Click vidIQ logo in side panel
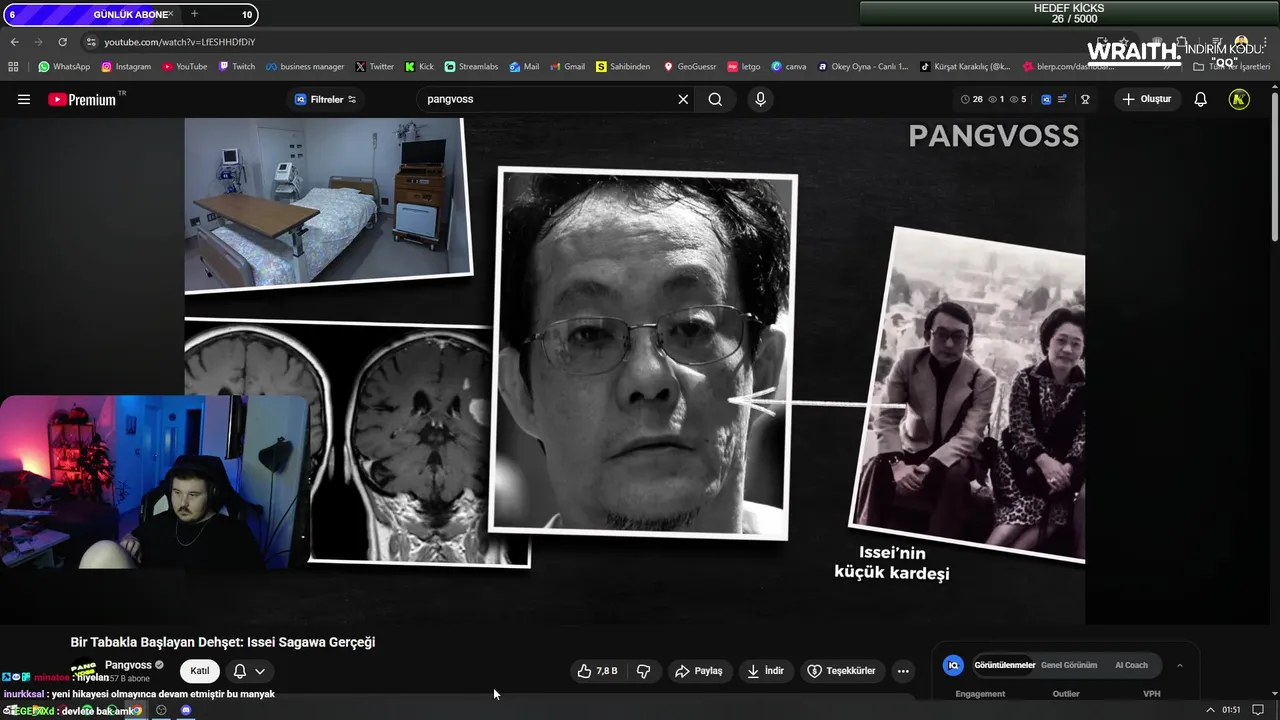 (953, 665)
